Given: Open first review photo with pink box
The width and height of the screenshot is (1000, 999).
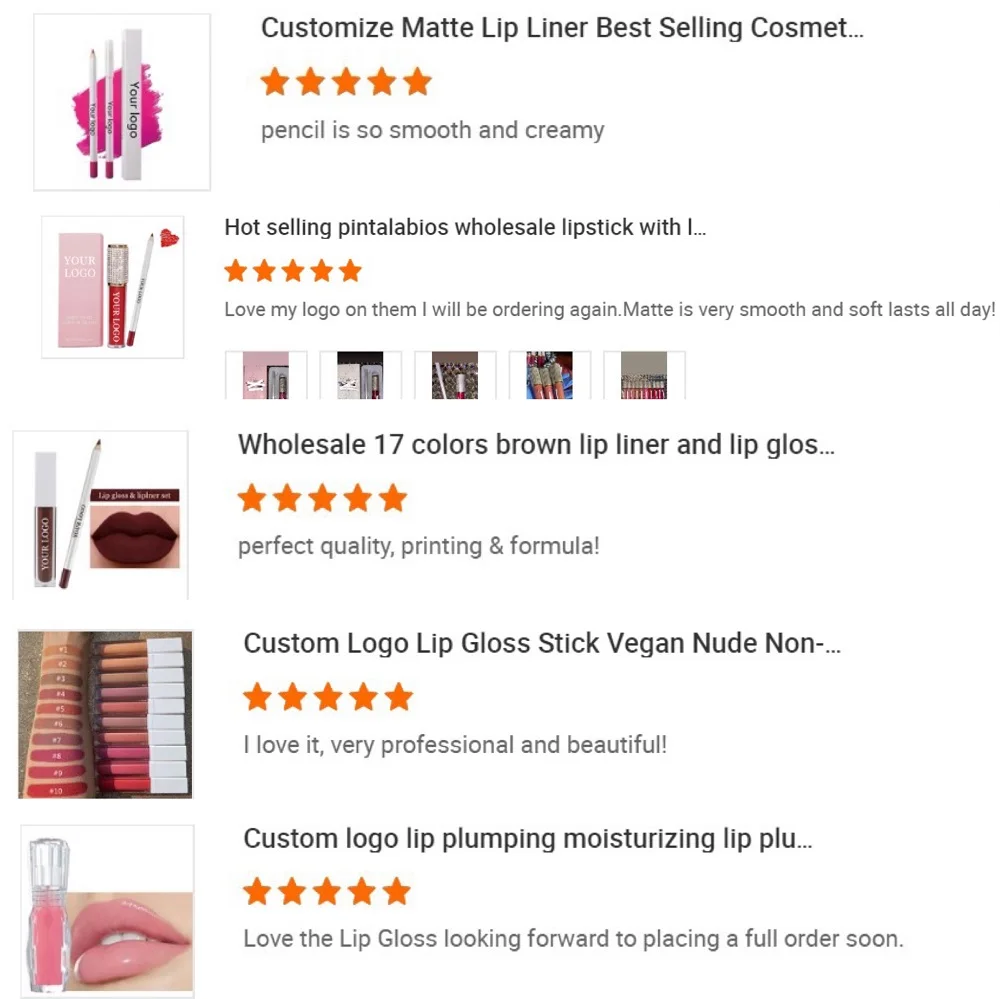Looking at the screenshot, I should coord(265,376).
